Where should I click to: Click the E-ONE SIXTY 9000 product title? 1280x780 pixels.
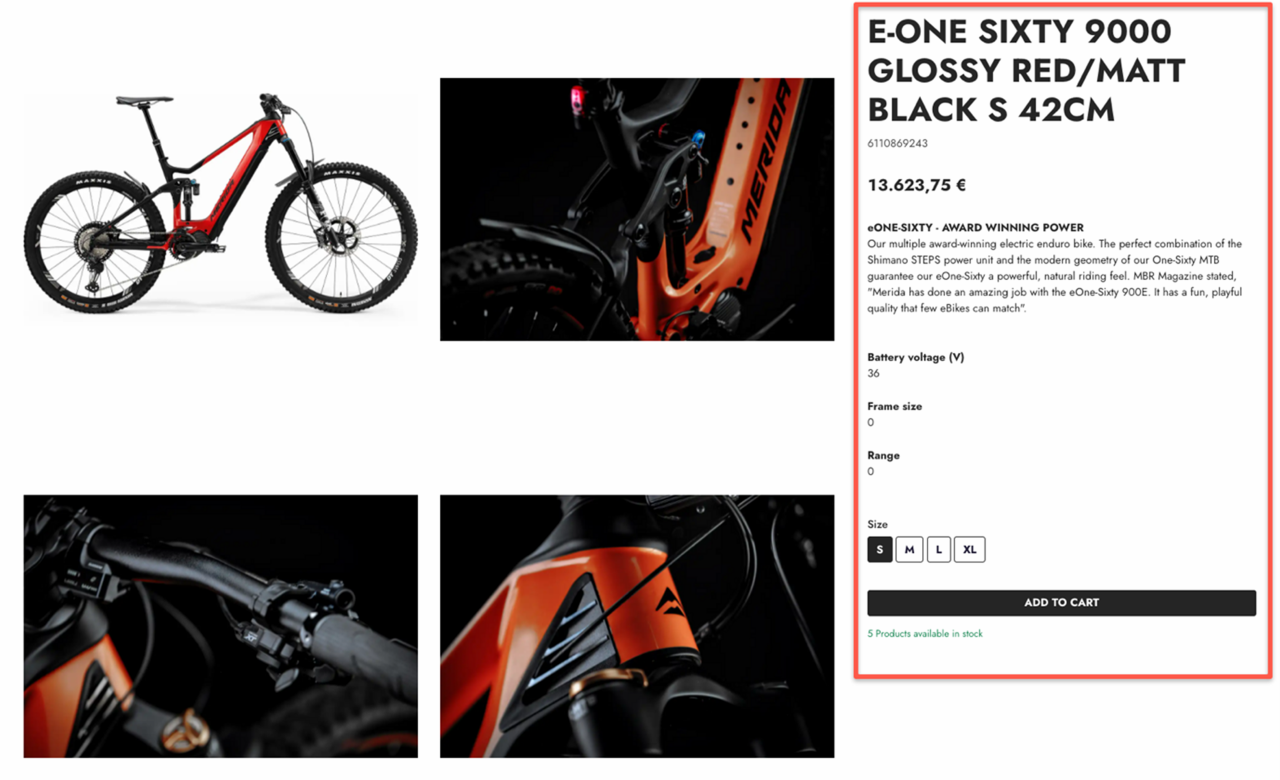tap(1027, 70)
